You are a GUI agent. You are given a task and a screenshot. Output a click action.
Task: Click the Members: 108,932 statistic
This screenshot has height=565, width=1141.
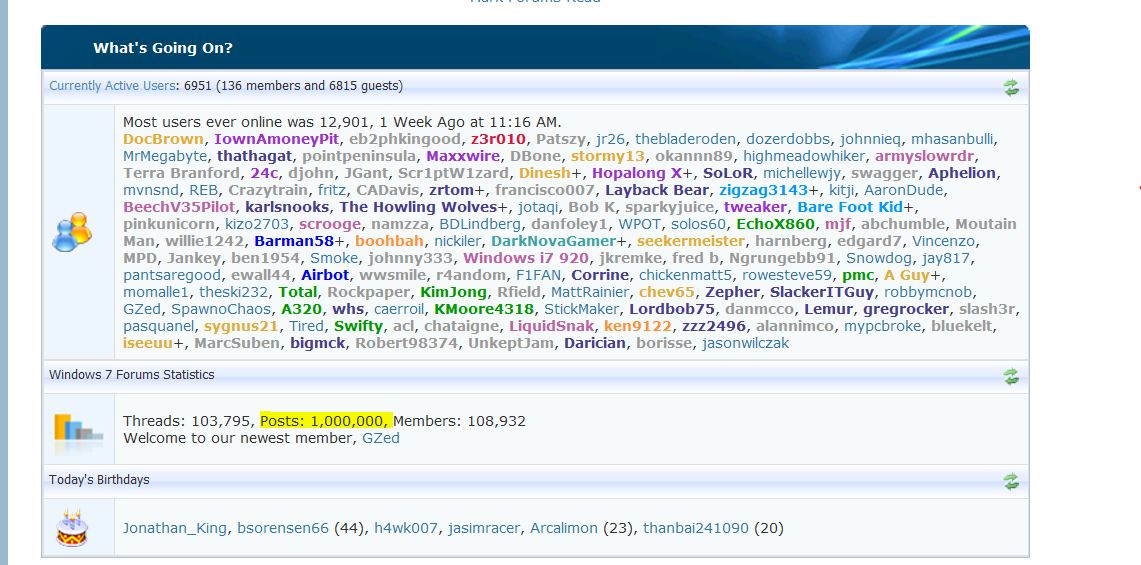tap(459, 421)
